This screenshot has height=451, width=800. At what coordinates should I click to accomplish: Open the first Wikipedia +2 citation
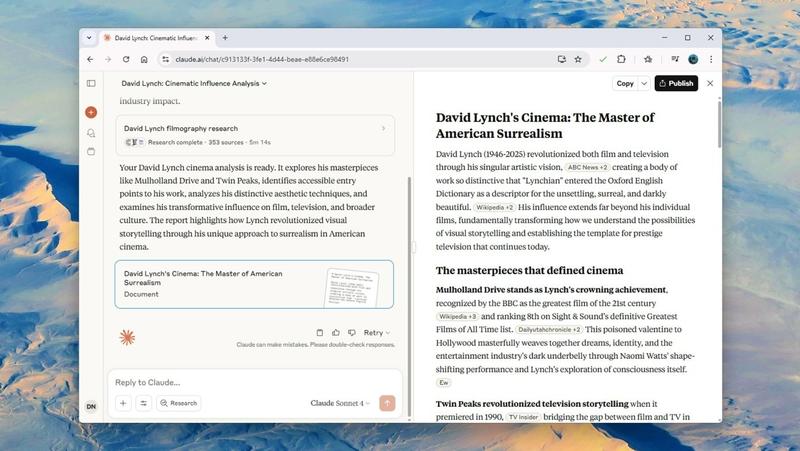click(494, 207)
